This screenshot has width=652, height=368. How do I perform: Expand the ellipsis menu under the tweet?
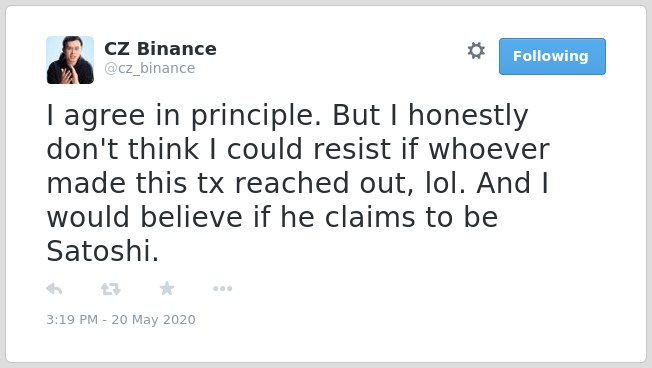click(222, 288)
